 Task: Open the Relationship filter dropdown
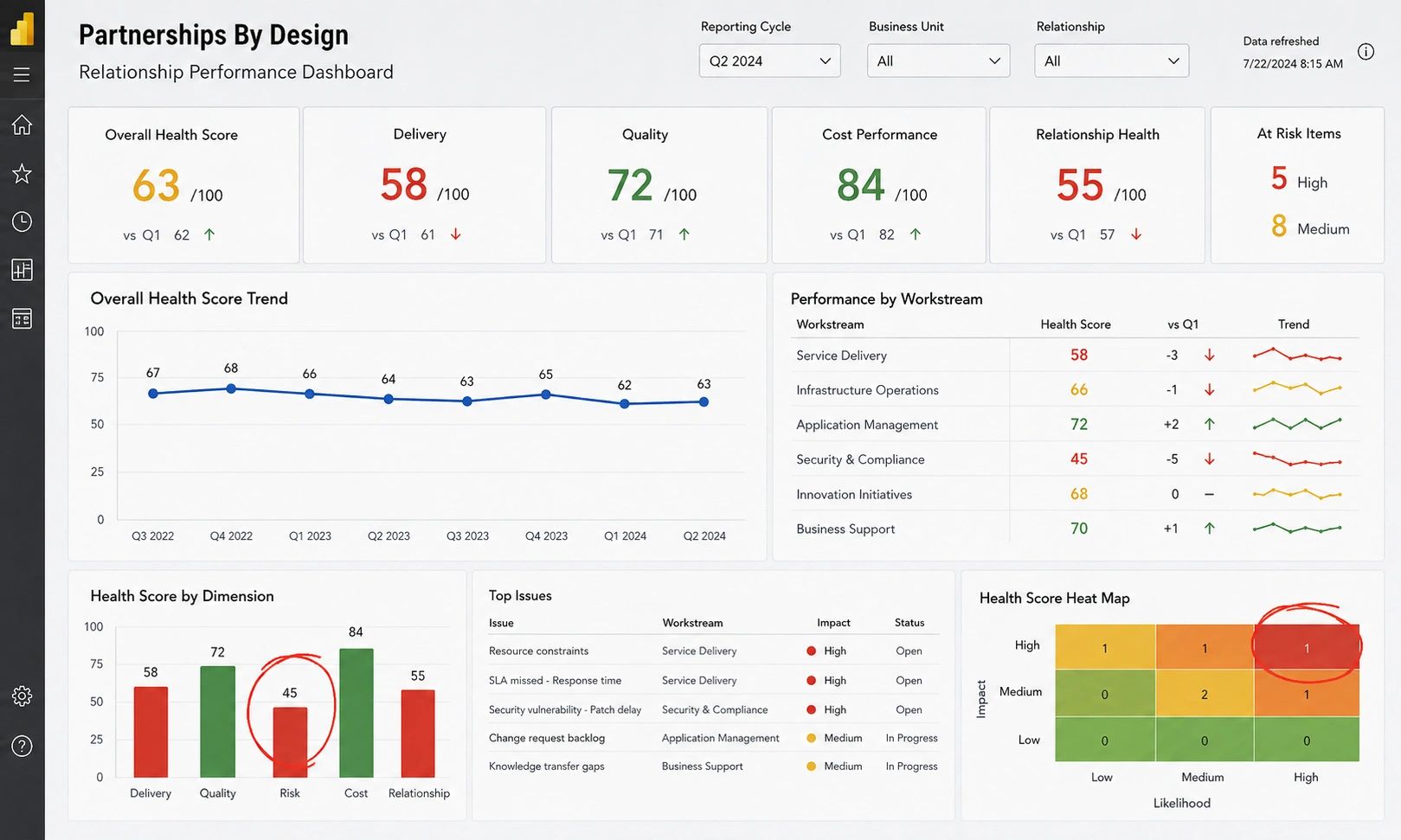coord(1111,61)
